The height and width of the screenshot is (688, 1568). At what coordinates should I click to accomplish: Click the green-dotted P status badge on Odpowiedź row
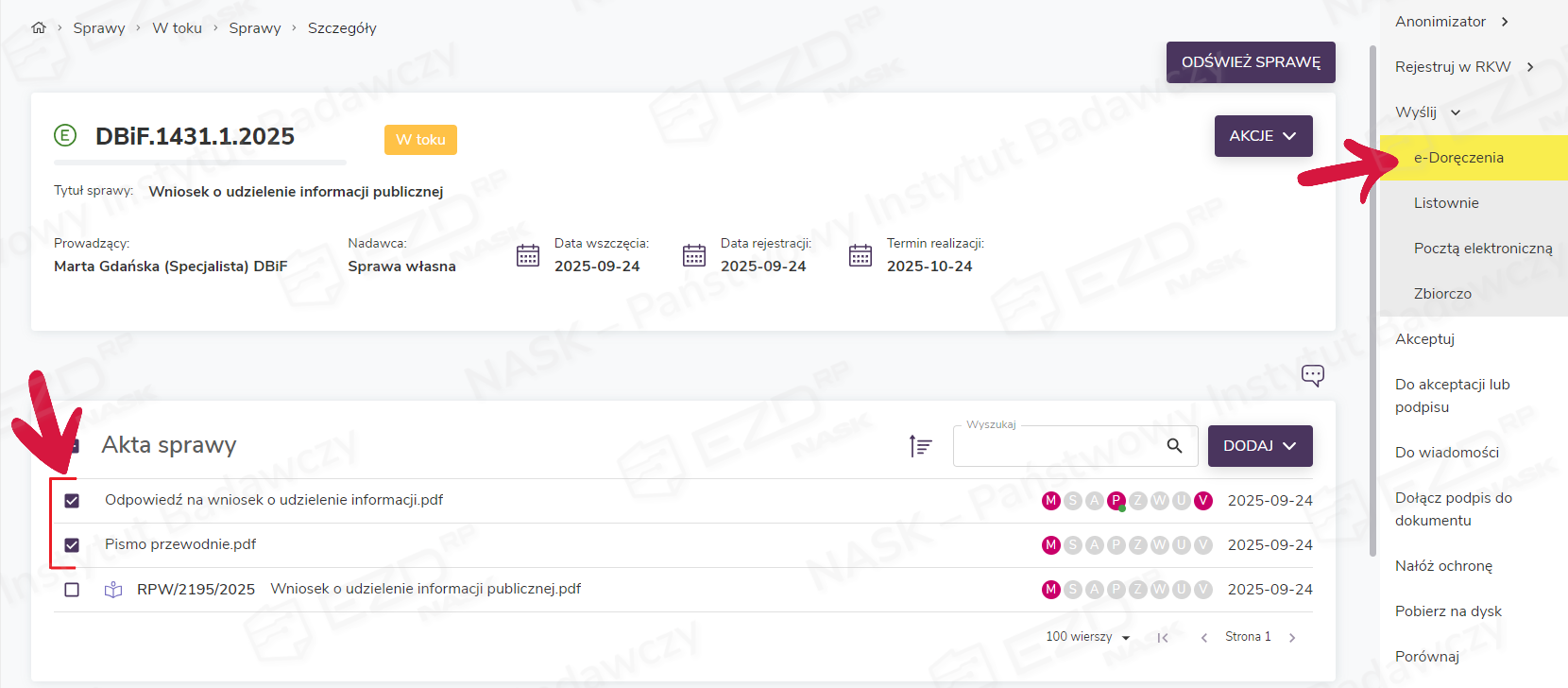[x=1116, y=501]
